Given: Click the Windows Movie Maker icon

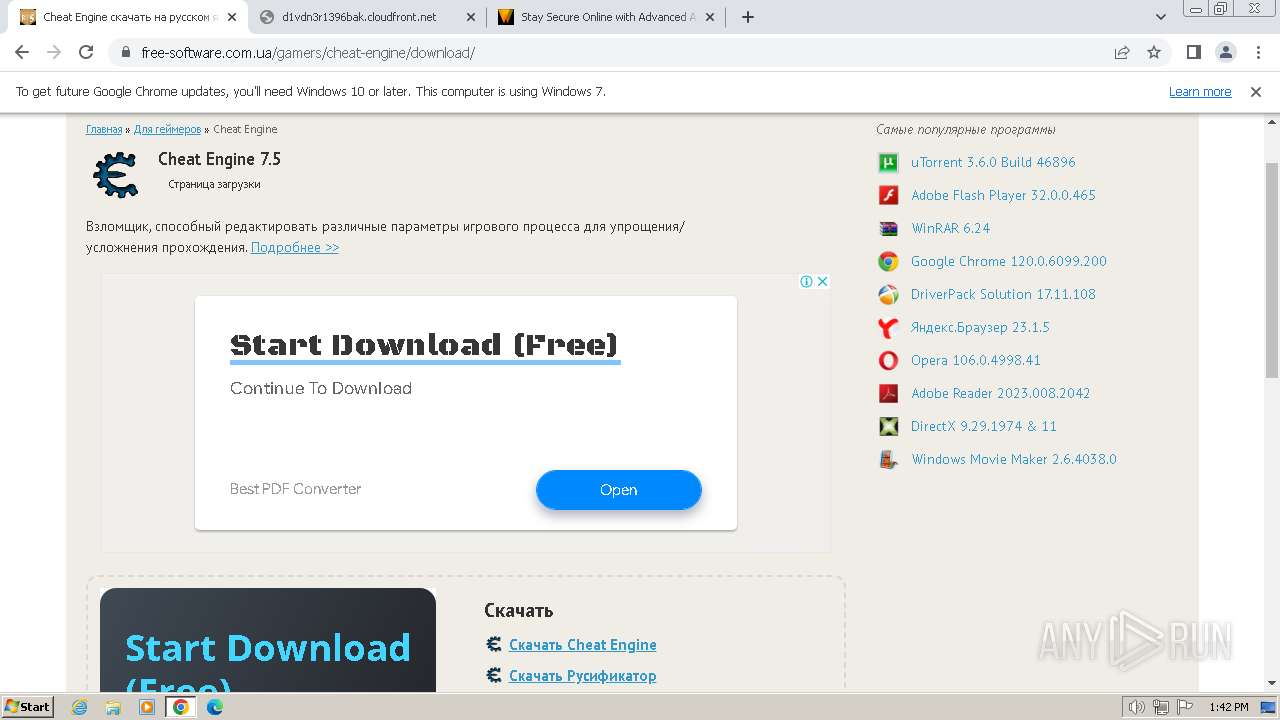Looking at the screenshot, I should 888,459.
